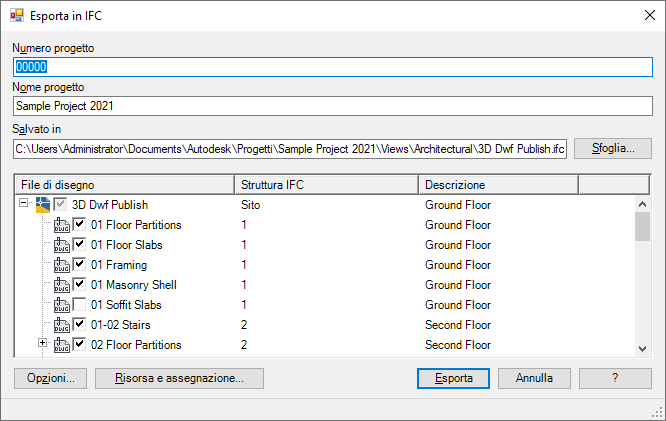The width and height of the screenshot is (666, 421).
Task: Expand the 02 Floor Partitions node
Action: coord(42,344)
